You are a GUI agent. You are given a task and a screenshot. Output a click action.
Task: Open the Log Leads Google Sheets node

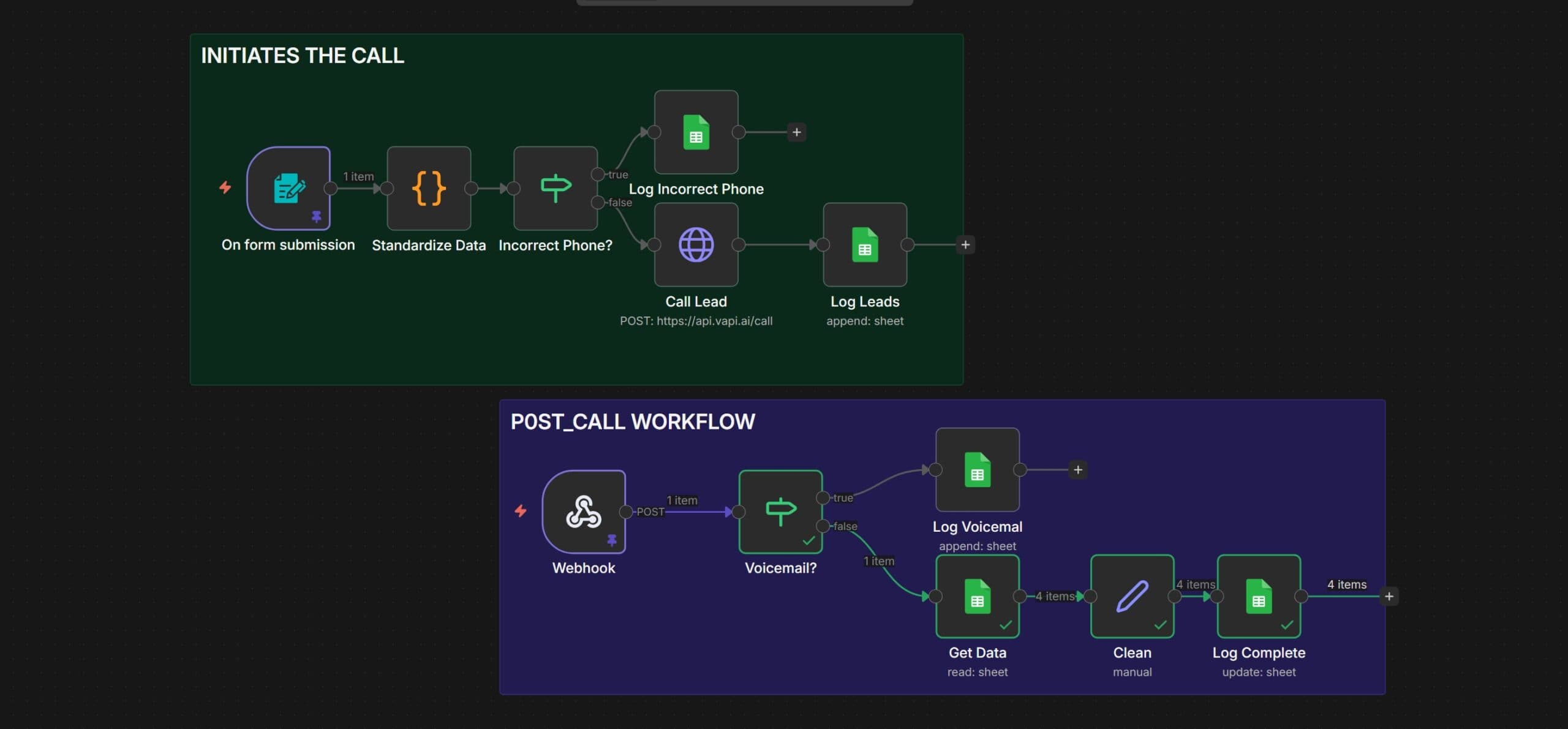coord(864,244)
